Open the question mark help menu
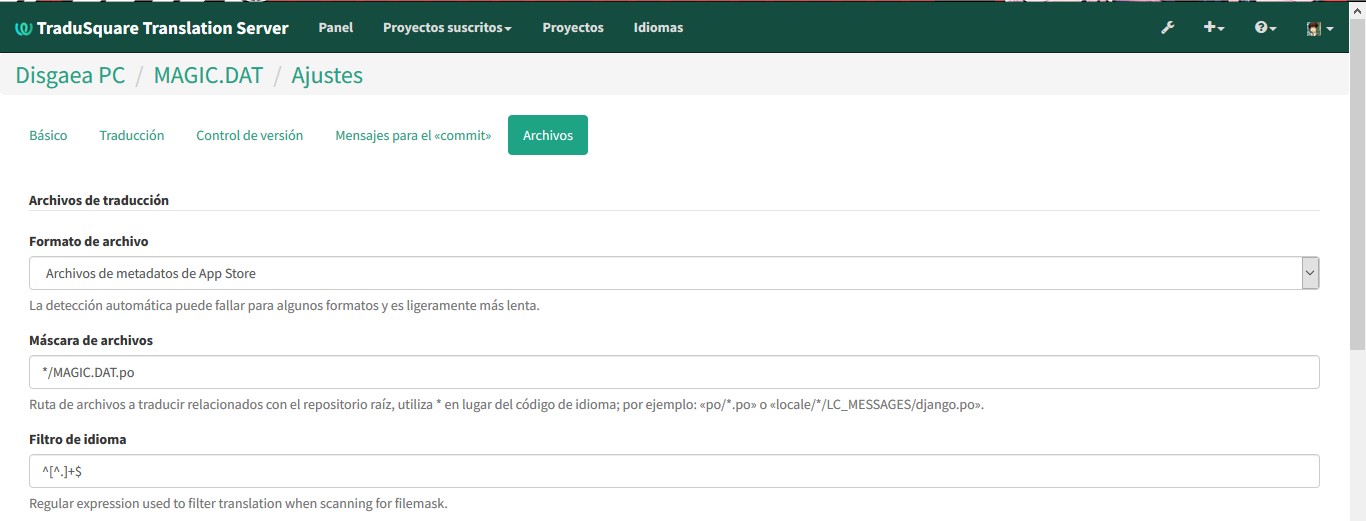 coord(1266,28)
